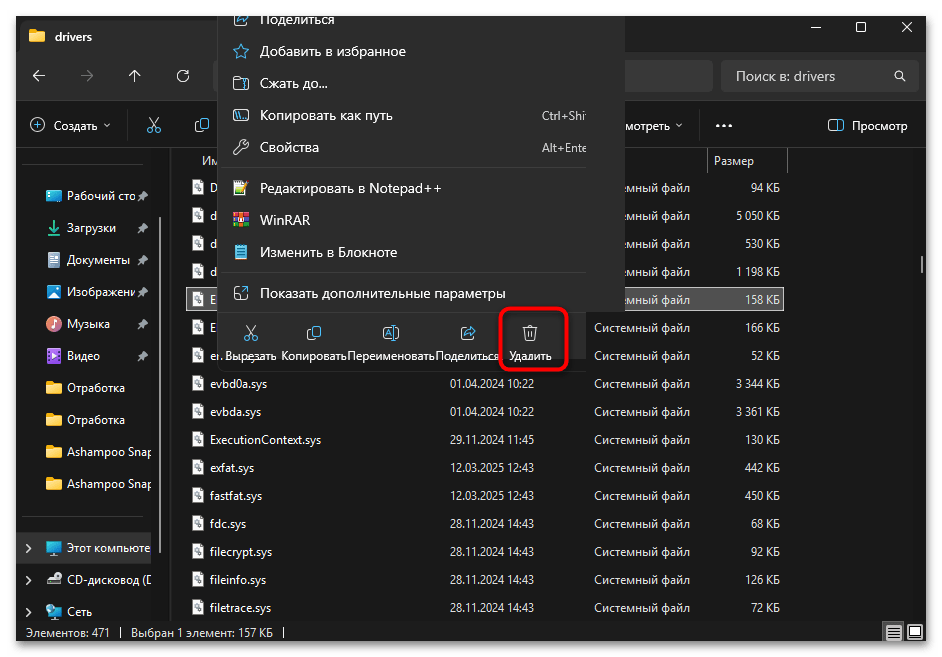Click the Cut (Вырезать) scissors in context menu
942x657 pixels.
click(x=251, y=333)
